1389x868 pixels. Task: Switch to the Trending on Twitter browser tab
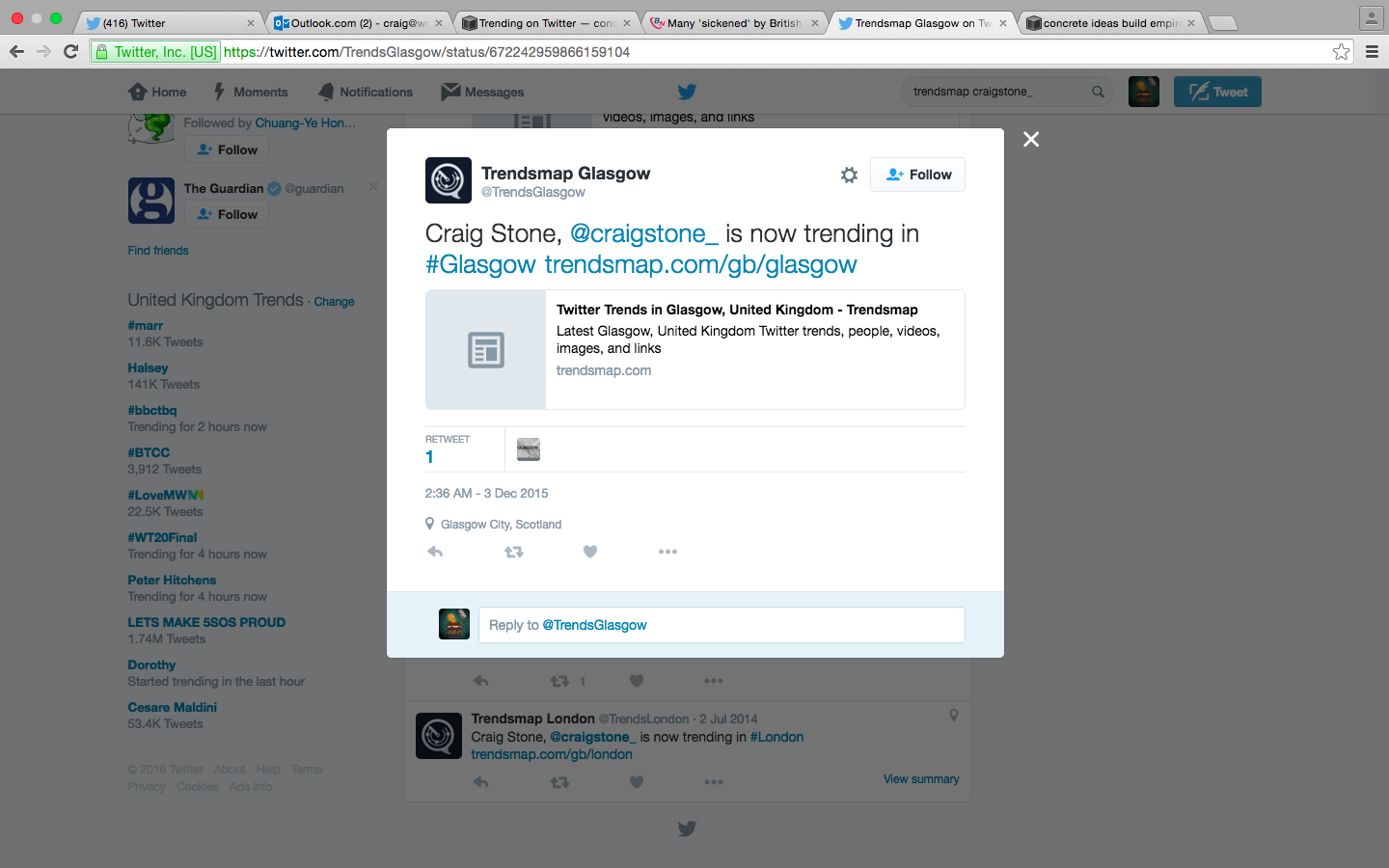[x=547, y=23]
